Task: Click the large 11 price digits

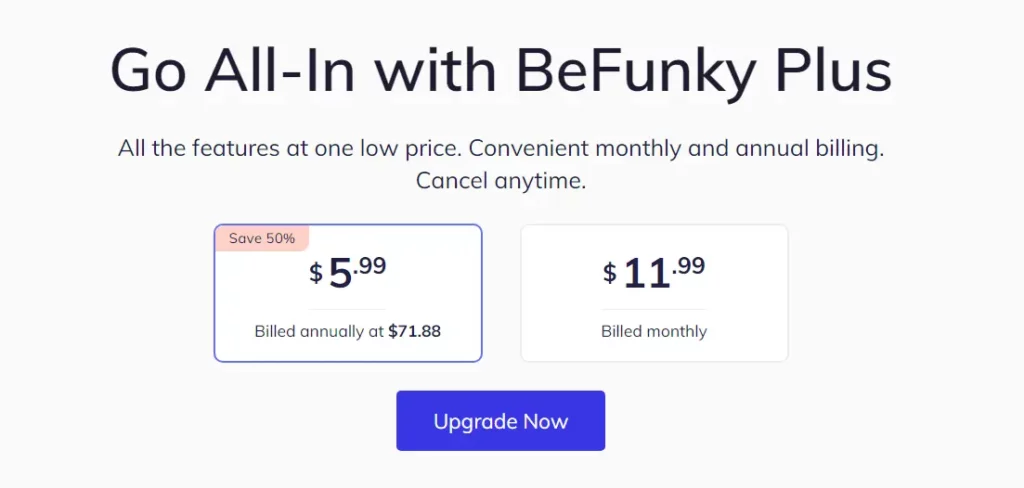Action: pos(647,273)
